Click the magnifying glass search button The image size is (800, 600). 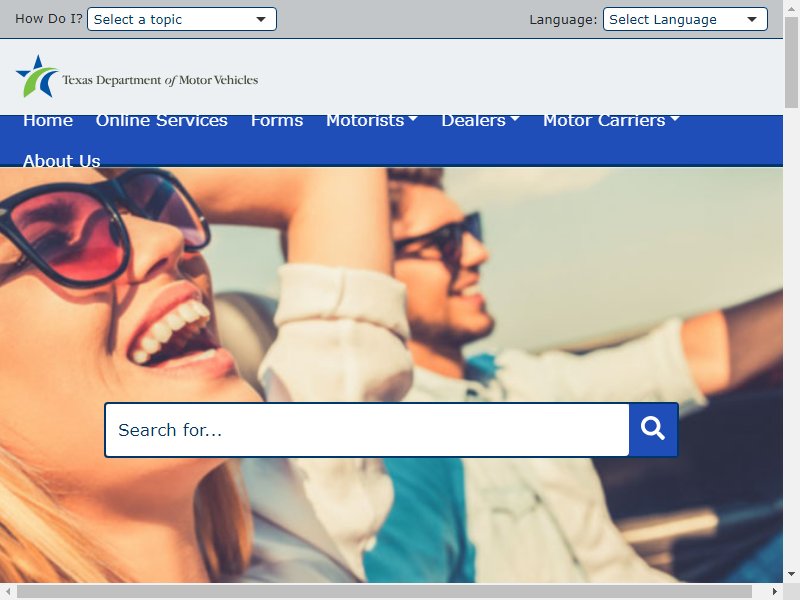click(x=653, y=430)
